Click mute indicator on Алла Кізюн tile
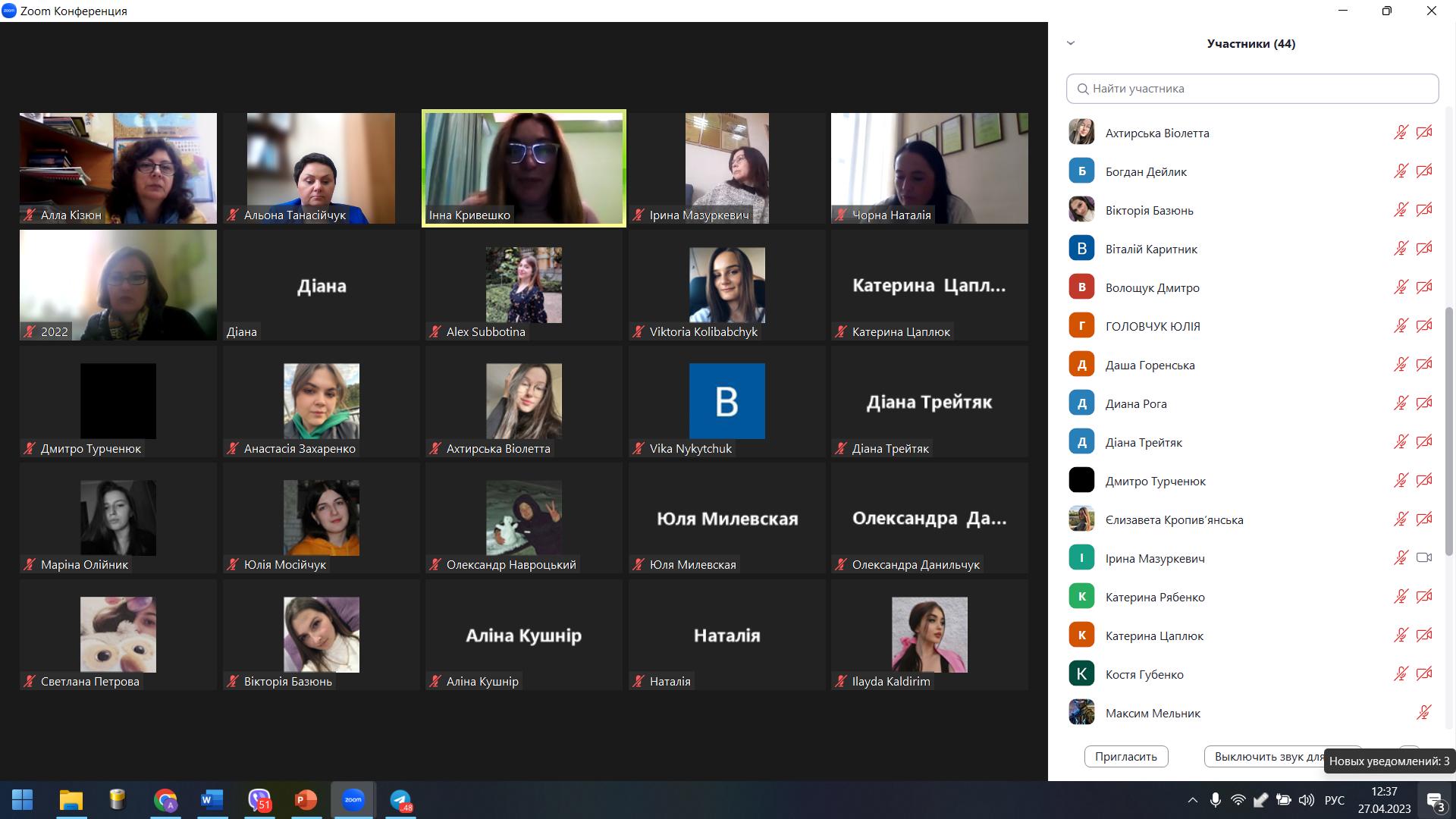 pos(30,215)
